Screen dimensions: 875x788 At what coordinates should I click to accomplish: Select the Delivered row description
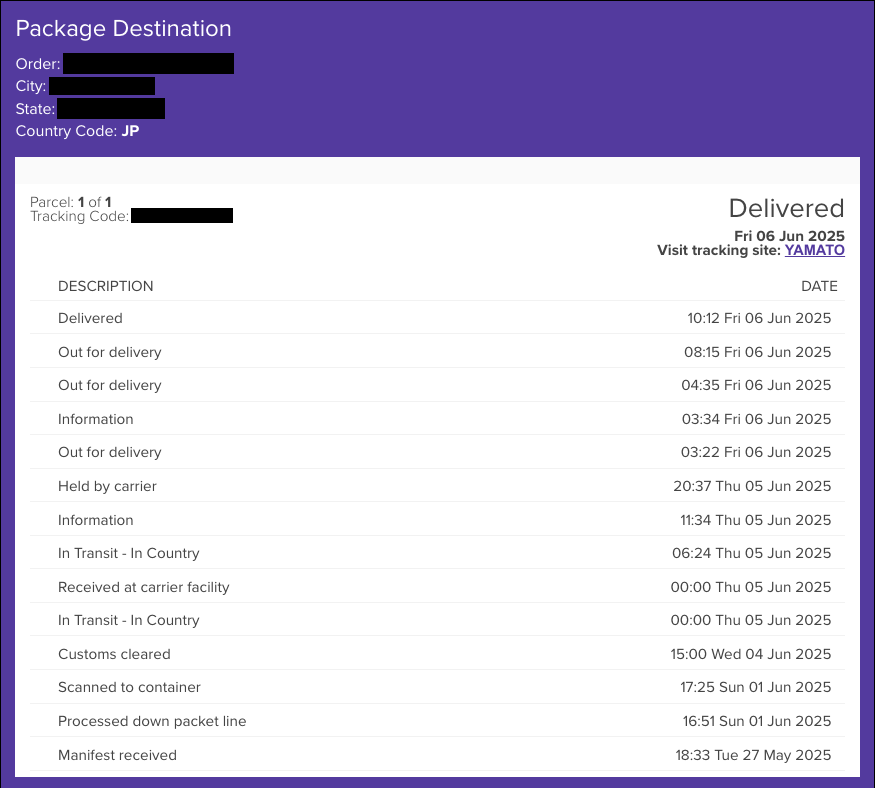tap(90, 318)
